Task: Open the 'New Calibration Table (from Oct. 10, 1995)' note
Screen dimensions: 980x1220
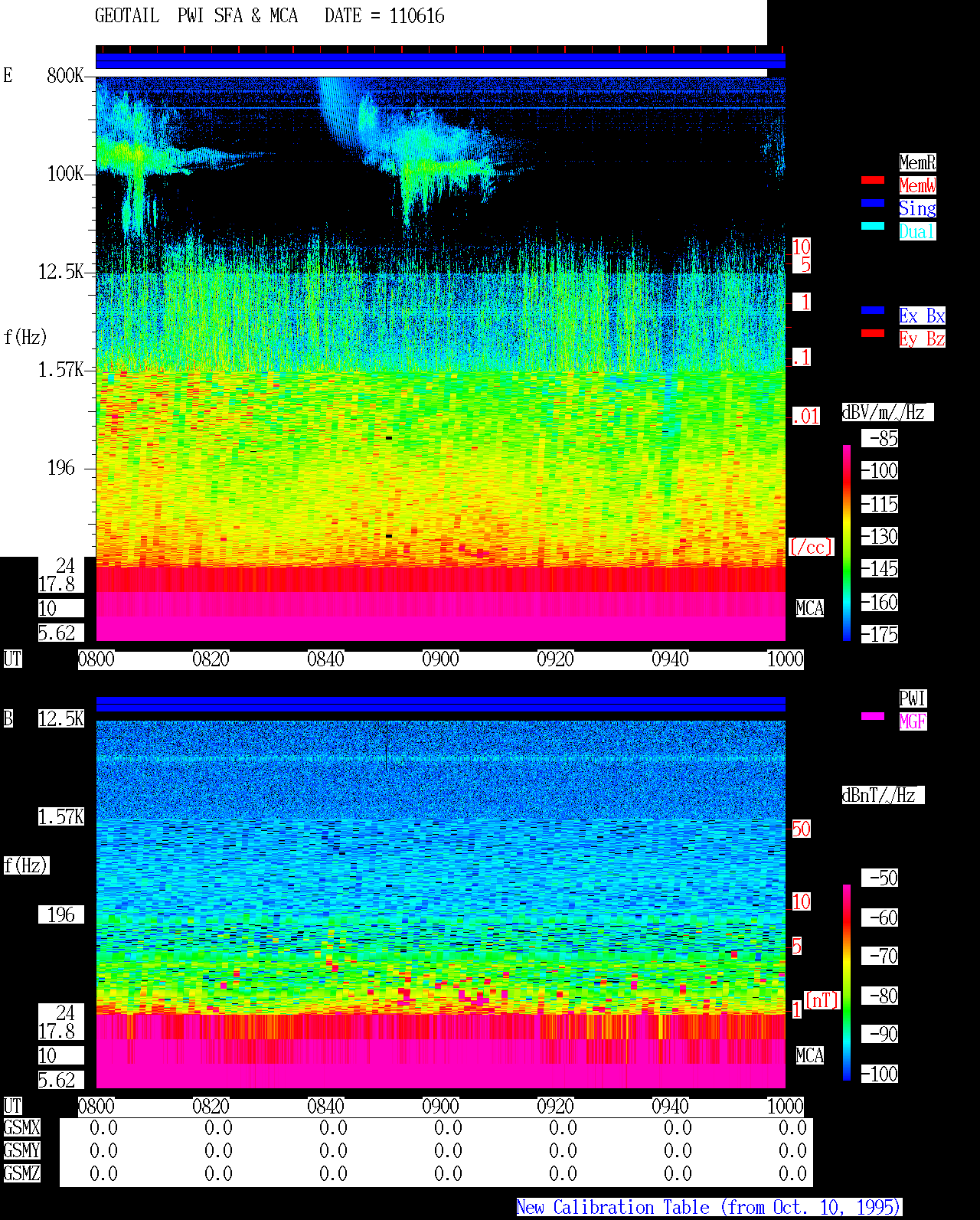Action: [709, 1207]
